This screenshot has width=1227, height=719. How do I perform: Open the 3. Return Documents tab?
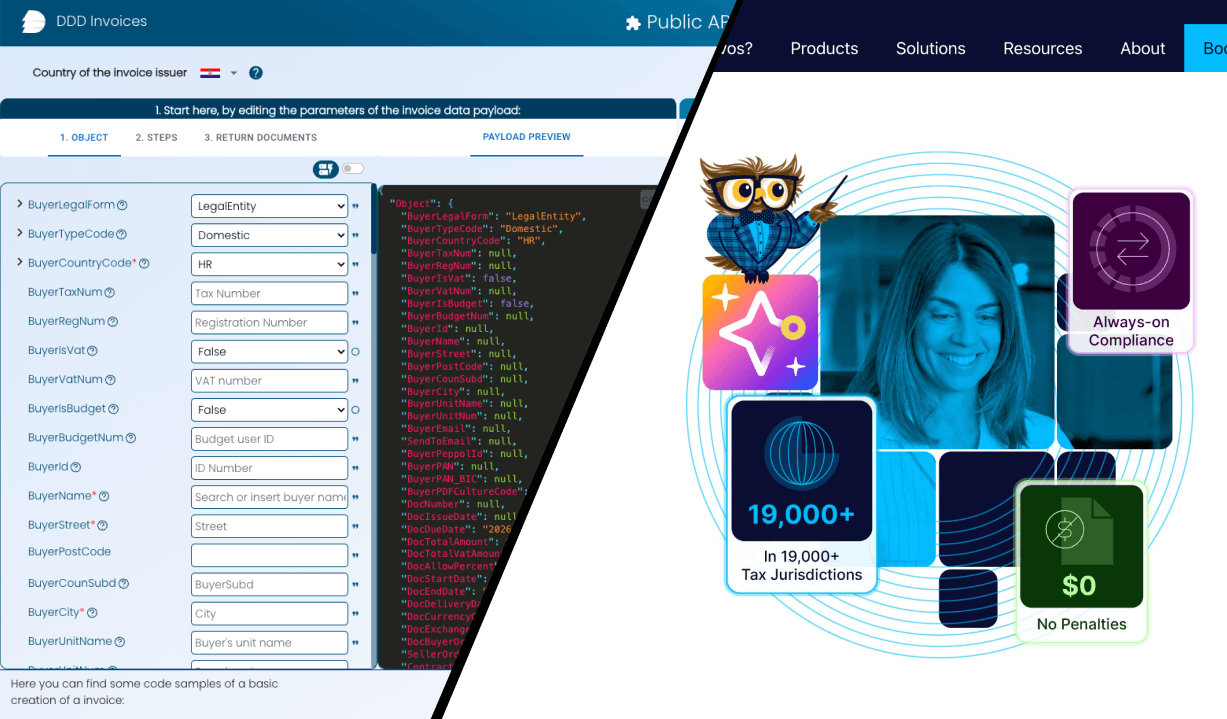click(260, 138)
